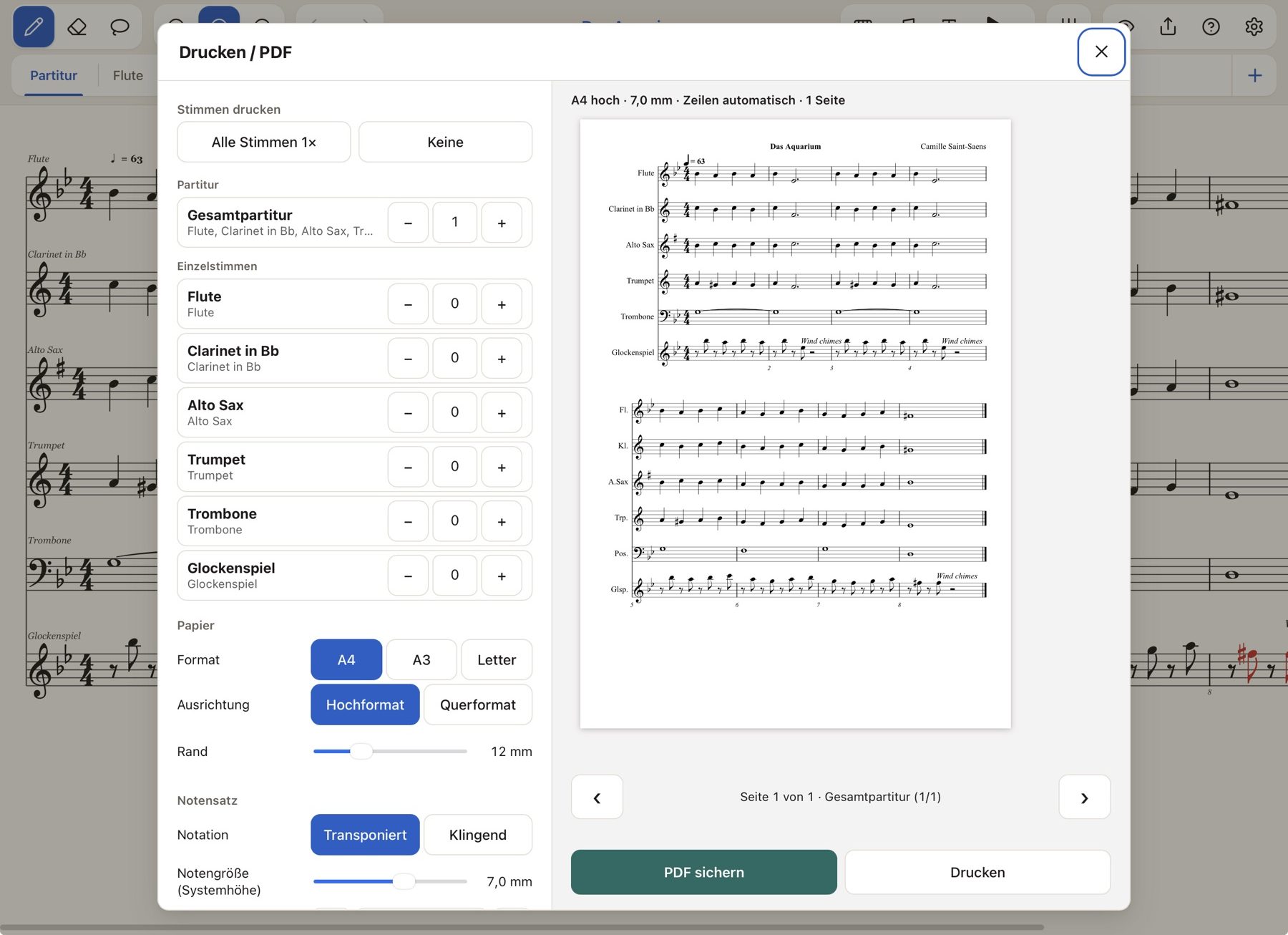Screen dimensions: 1288x935
Task: Close the Drucken / PDF dialog
Action: [x=1101, y=52]
